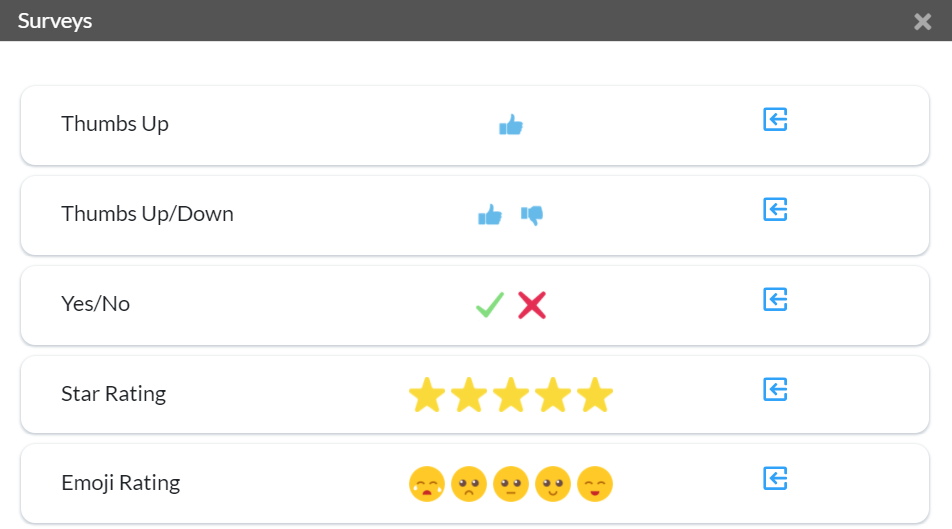Choose the Emoji Rating survey label
Image resolution: width=952 pixels, height=529 pixels.
(x=121, y=483)
